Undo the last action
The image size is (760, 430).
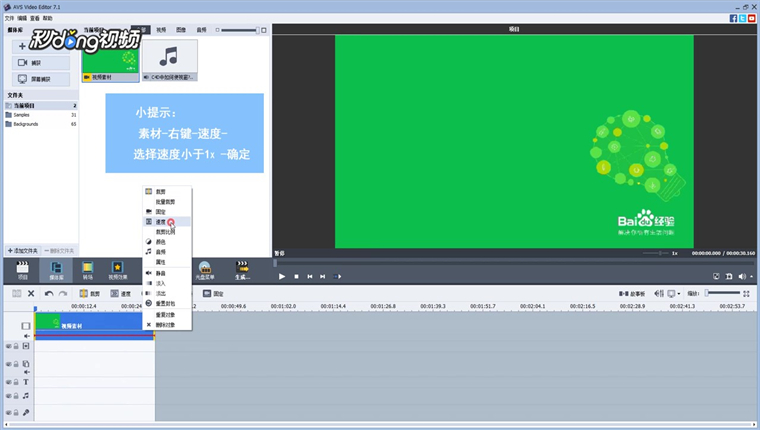(49, 293)
